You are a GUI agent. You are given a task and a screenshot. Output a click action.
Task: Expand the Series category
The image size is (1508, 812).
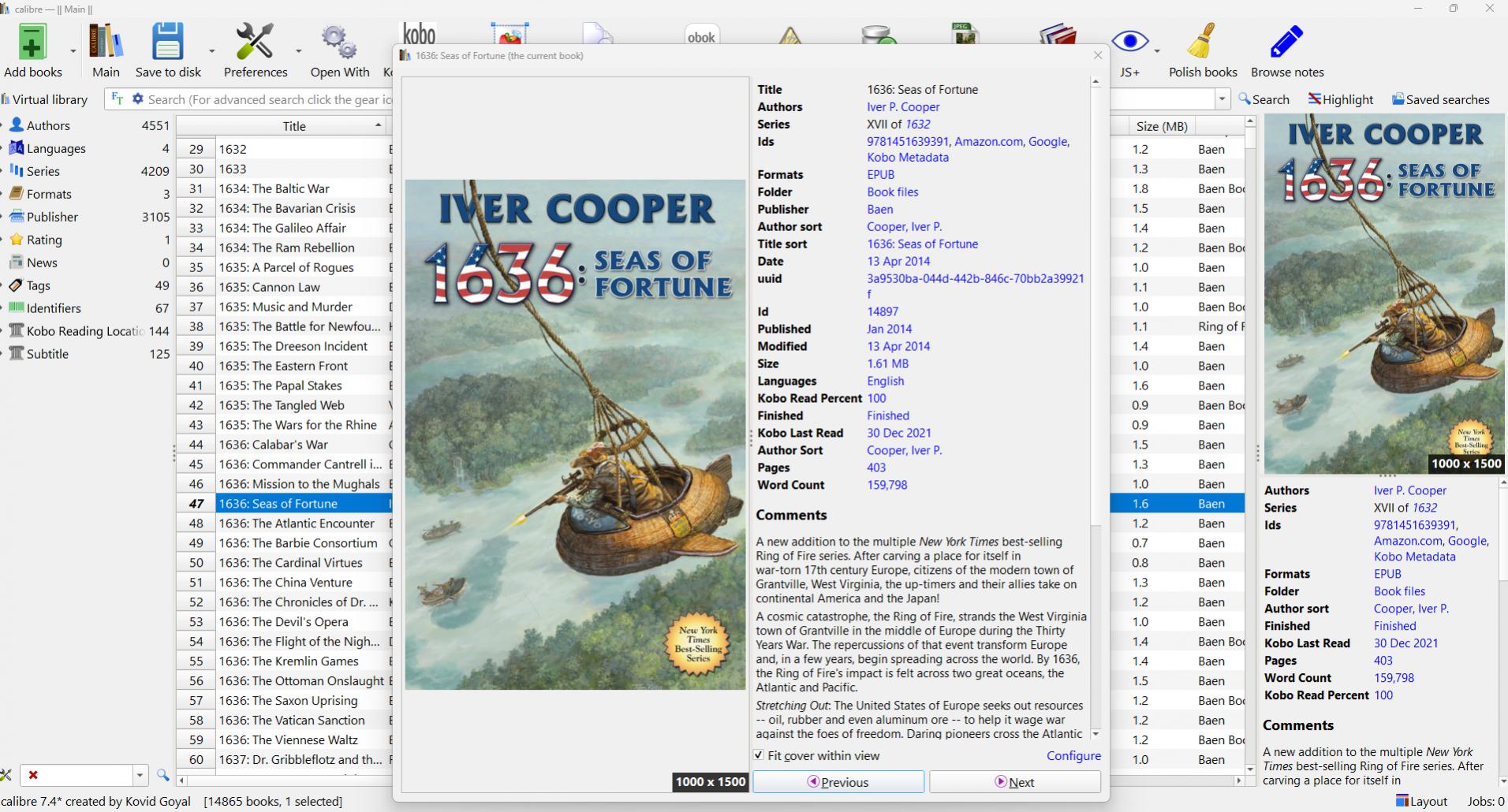tap(3, 171)
